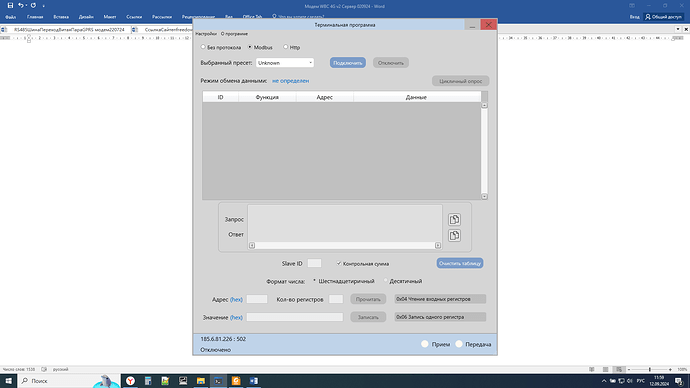Click the Очистить таблицу button
Screen dimensions: 690x388
point(460,263)
